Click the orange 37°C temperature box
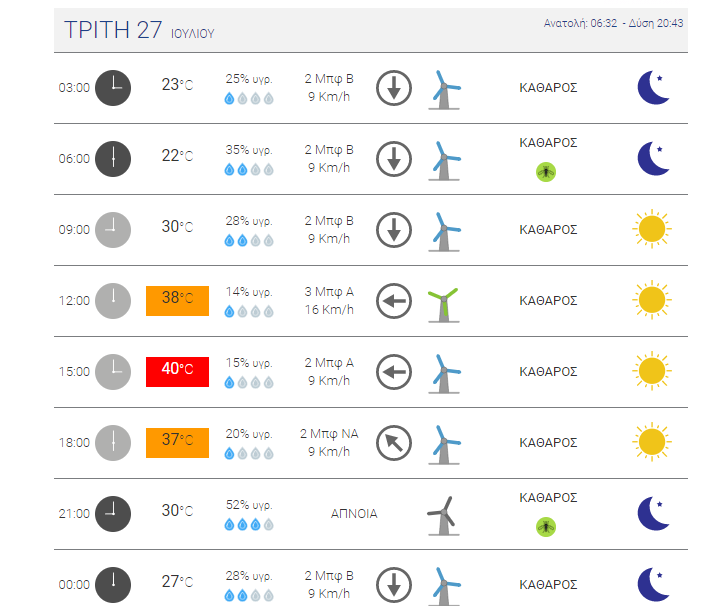 pos(177,442)
